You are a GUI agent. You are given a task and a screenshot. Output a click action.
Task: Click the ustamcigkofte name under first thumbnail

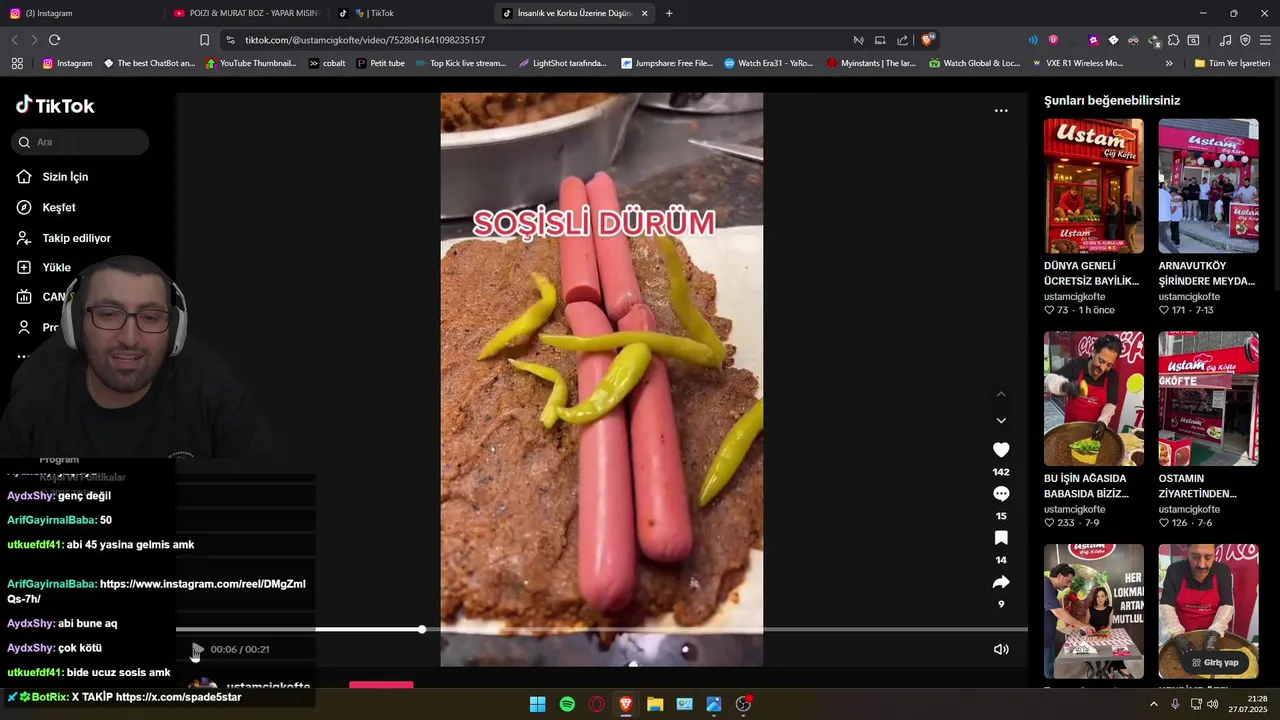[1074, 297]
